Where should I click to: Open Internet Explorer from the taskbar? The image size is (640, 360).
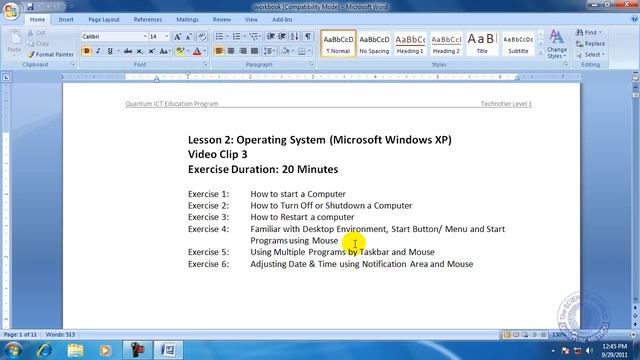point(44,350)
